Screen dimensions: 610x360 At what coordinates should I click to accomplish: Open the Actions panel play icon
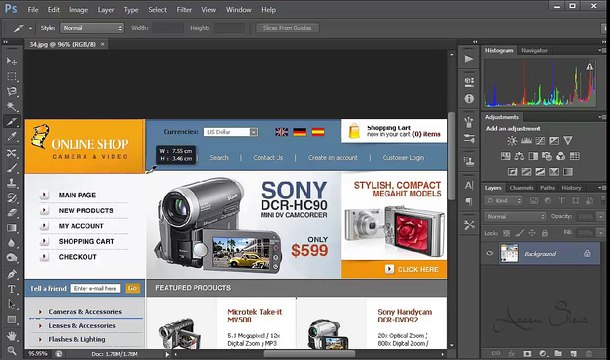469,59
